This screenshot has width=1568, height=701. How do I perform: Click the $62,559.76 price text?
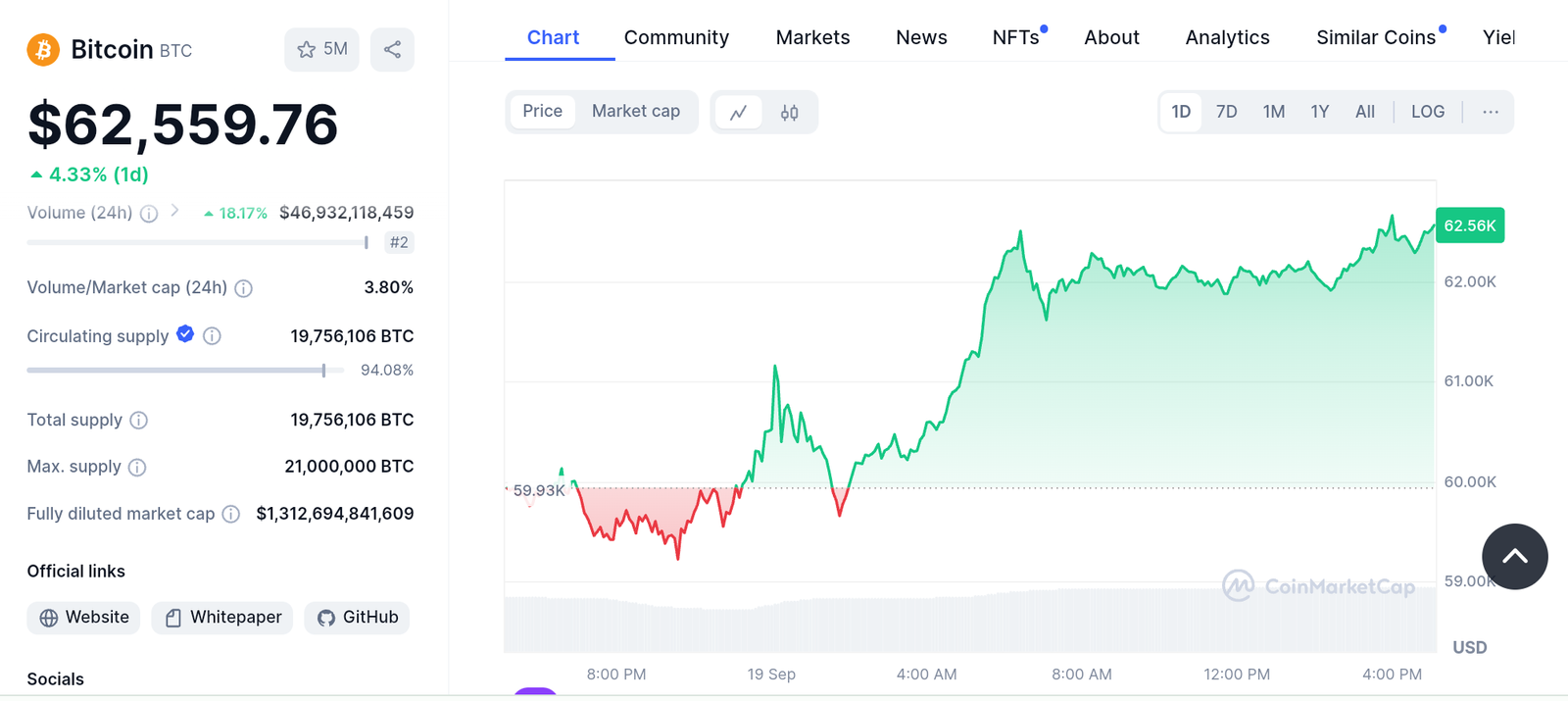183,125
